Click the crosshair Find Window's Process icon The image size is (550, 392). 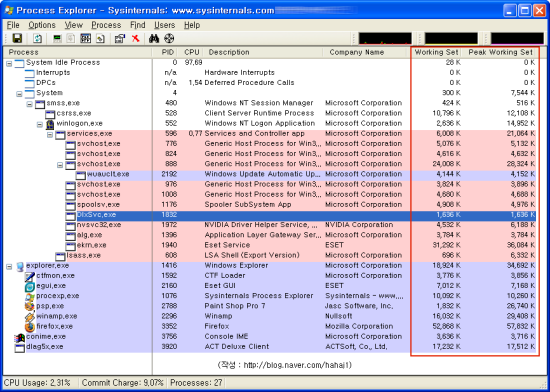169,38
